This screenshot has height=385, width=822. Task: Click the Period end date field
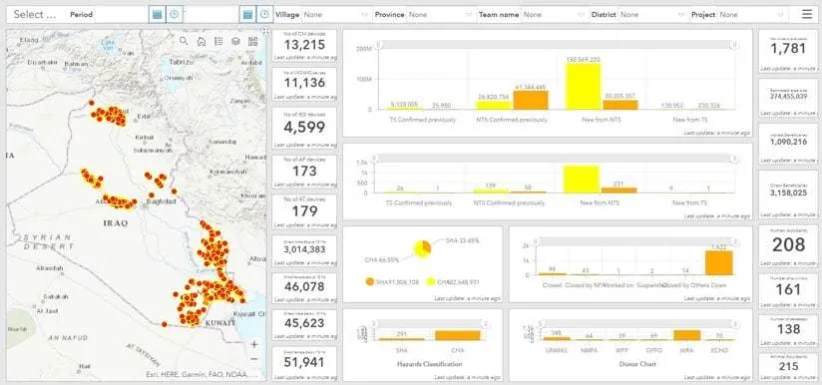[x=212, y=15]
